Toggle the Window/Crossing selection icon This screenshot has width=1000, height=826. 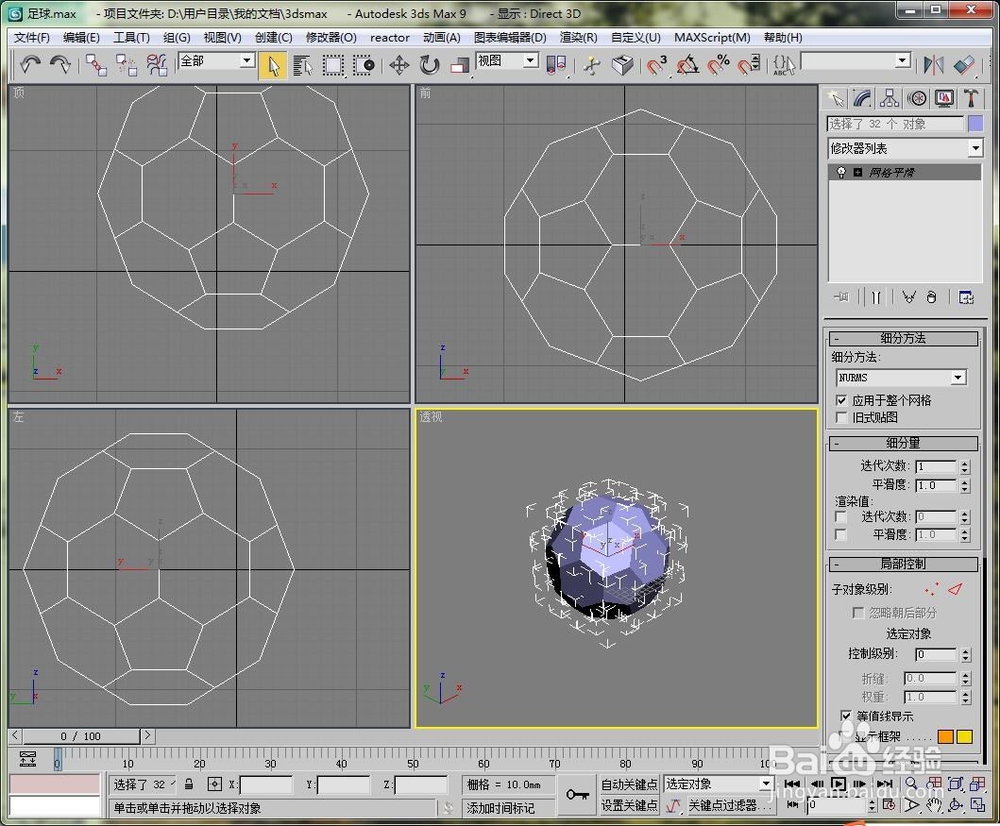(364, 66)
